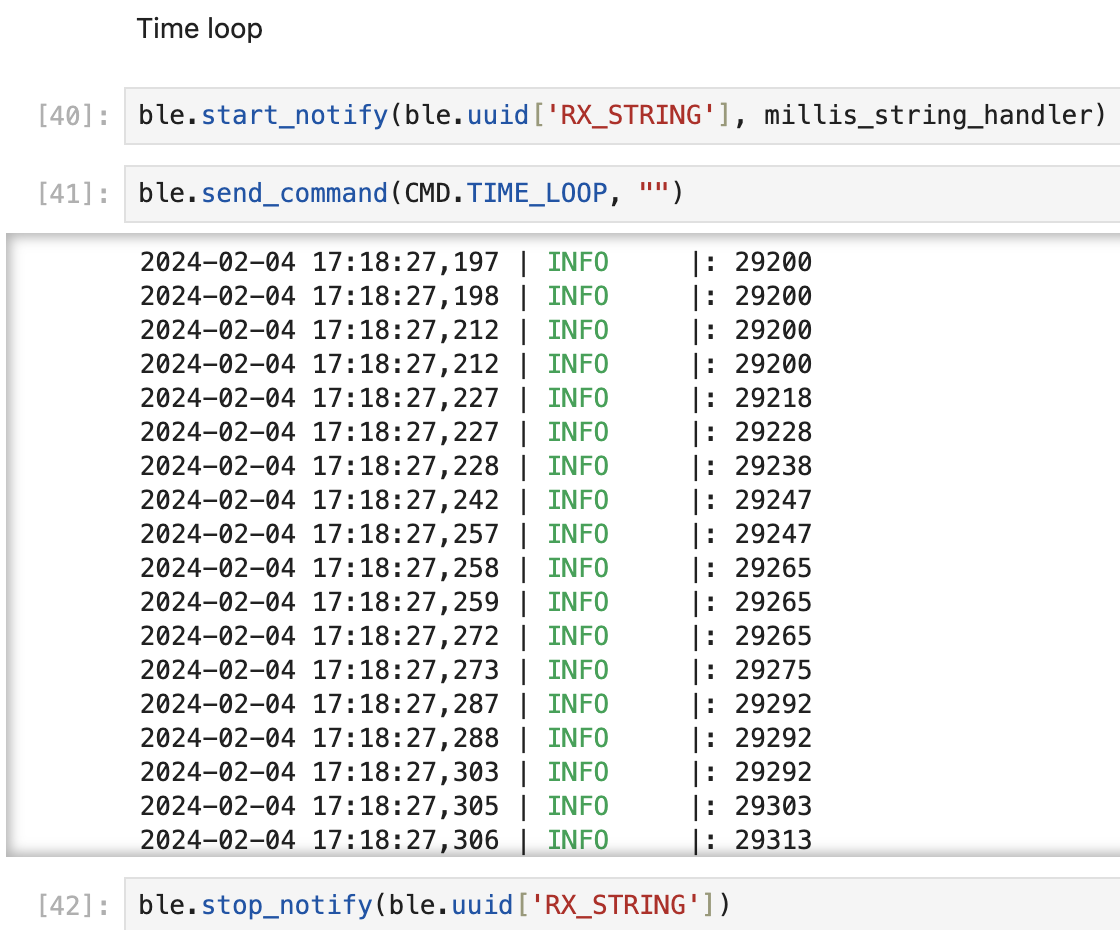Click the log timestamp 17:18:27,288

[406, 739]
